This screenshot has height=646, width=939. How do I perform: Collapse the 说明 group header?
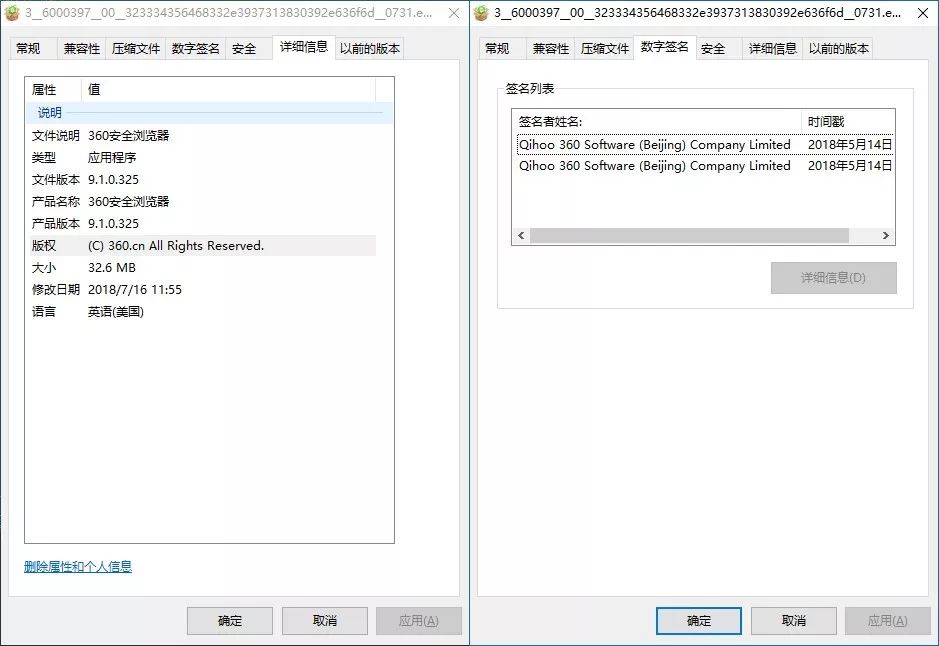[x=209, y=113]
